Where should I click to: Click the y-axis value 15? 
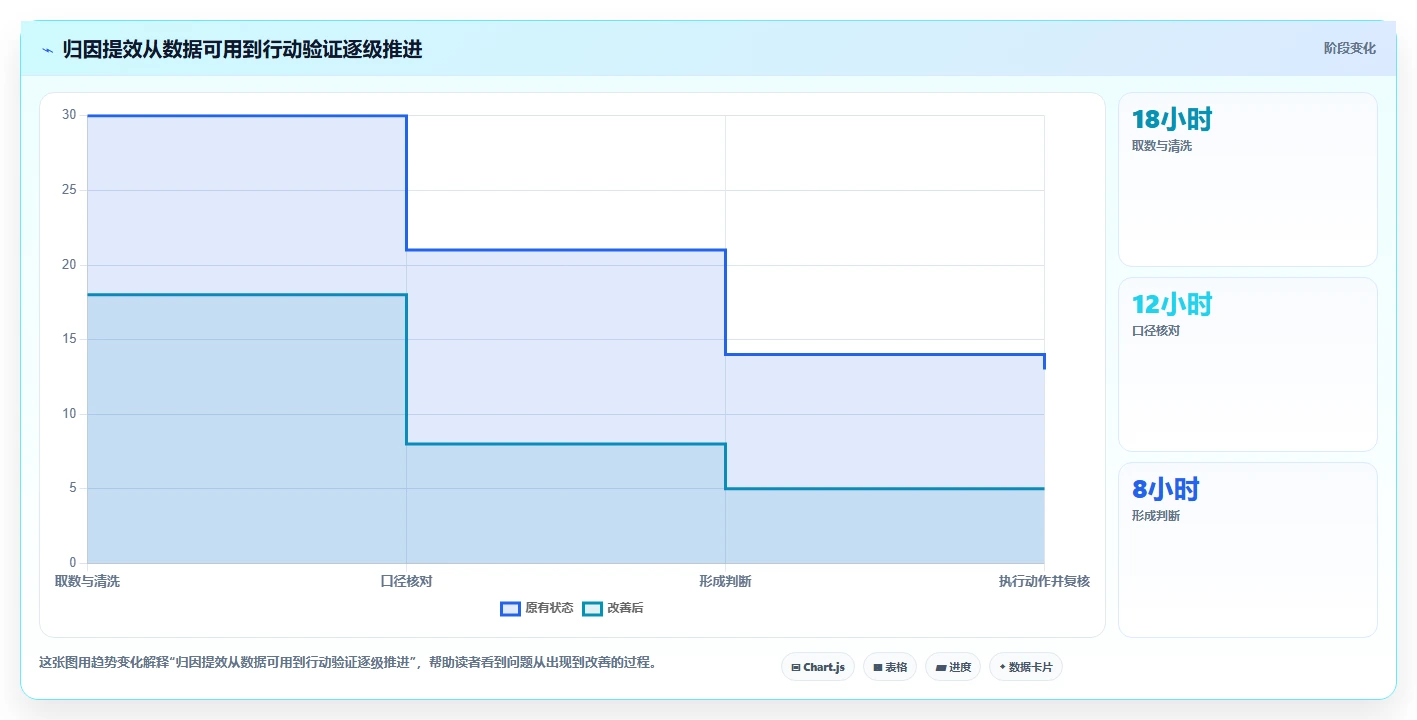click(69, 339)
